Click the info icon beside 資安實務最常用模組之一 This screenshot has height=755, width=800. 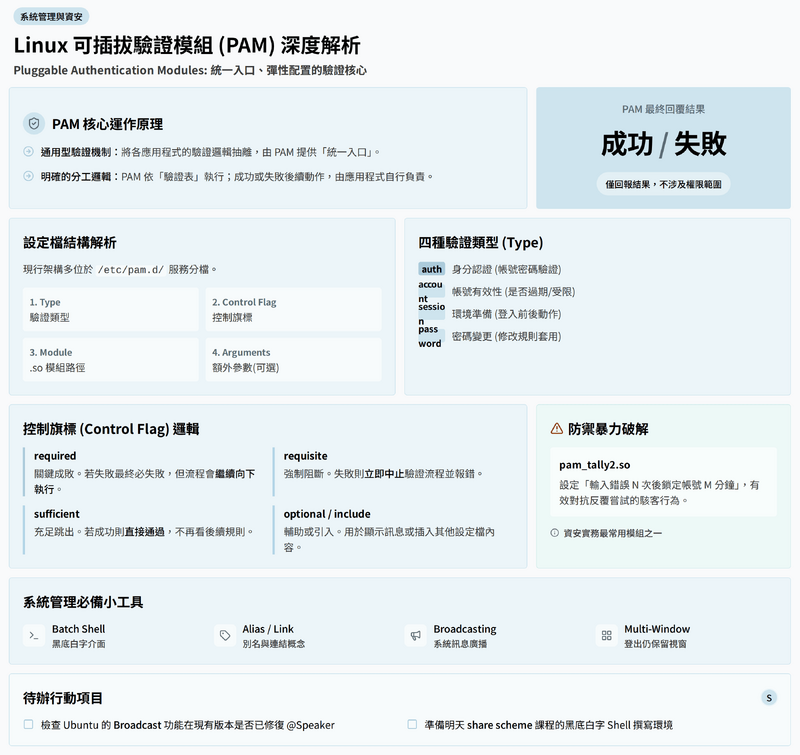[555, 533]
